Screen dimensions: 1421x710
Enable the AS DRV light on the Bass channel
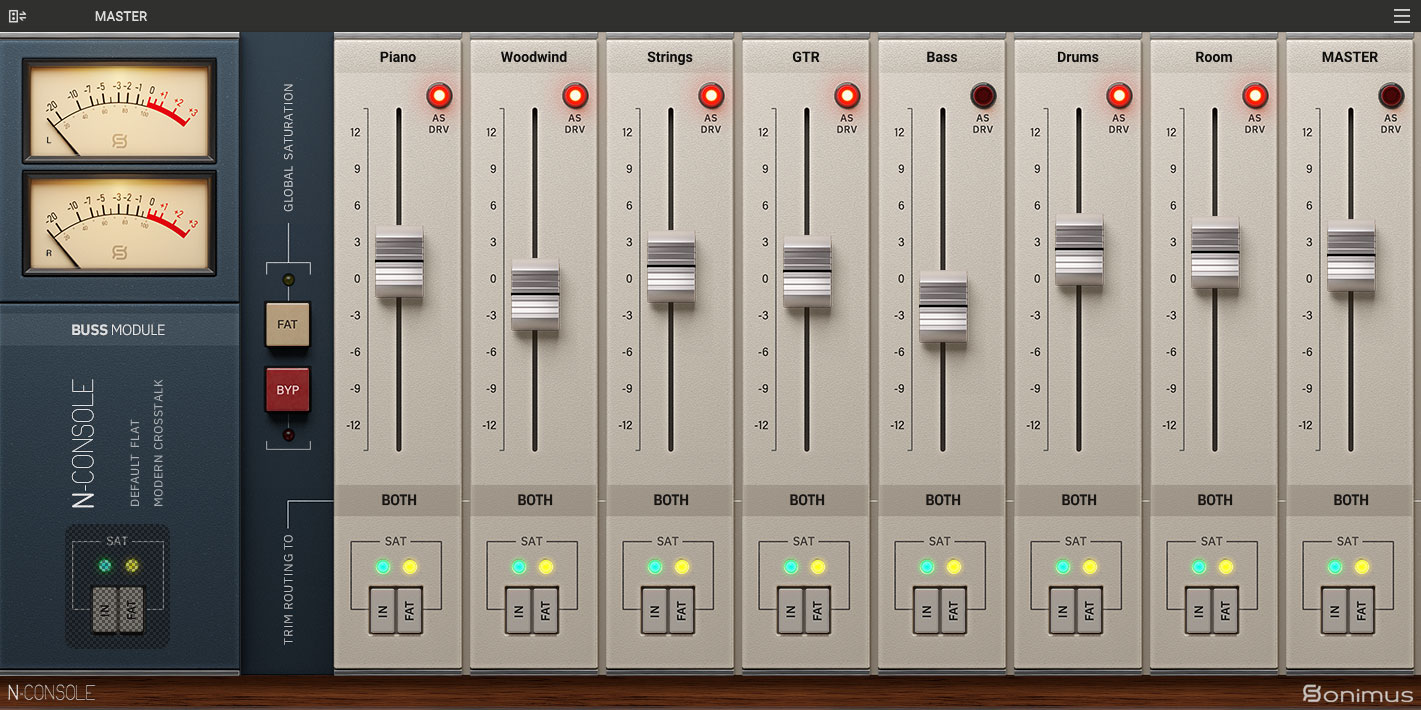[x=983, y=96]
